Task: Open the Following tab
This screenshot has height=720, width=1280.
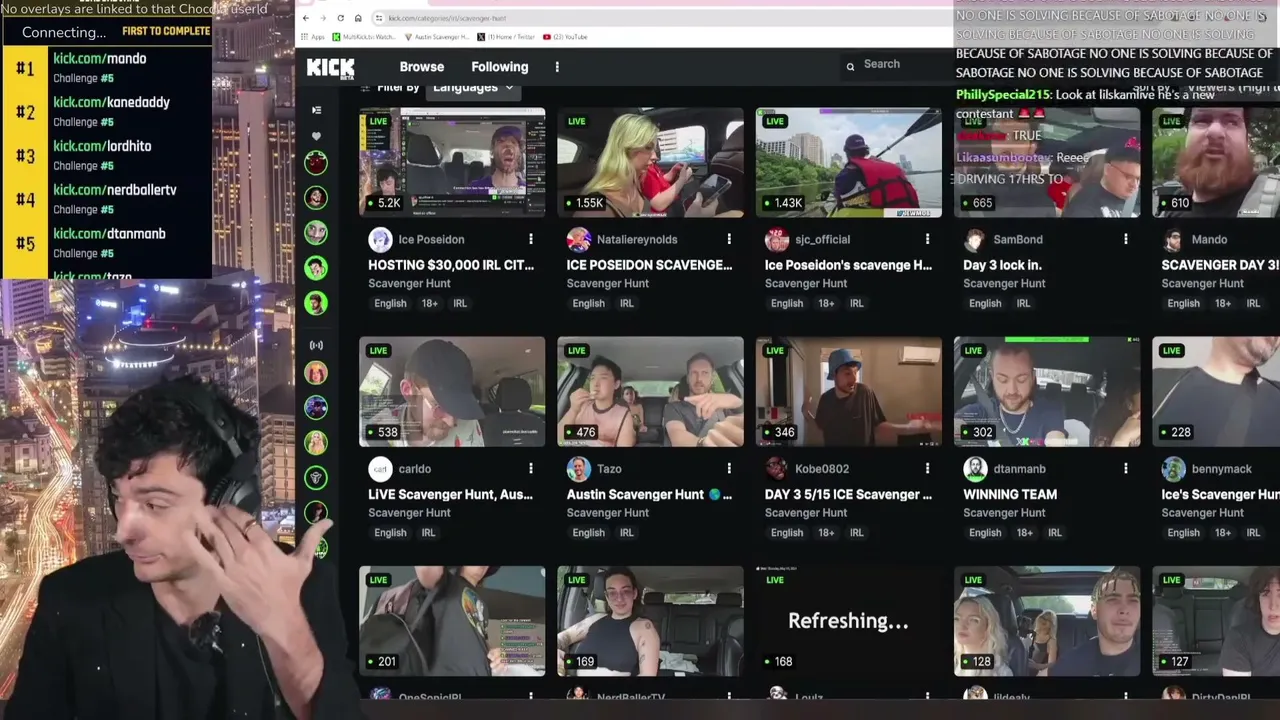Action: pos(500,67)
